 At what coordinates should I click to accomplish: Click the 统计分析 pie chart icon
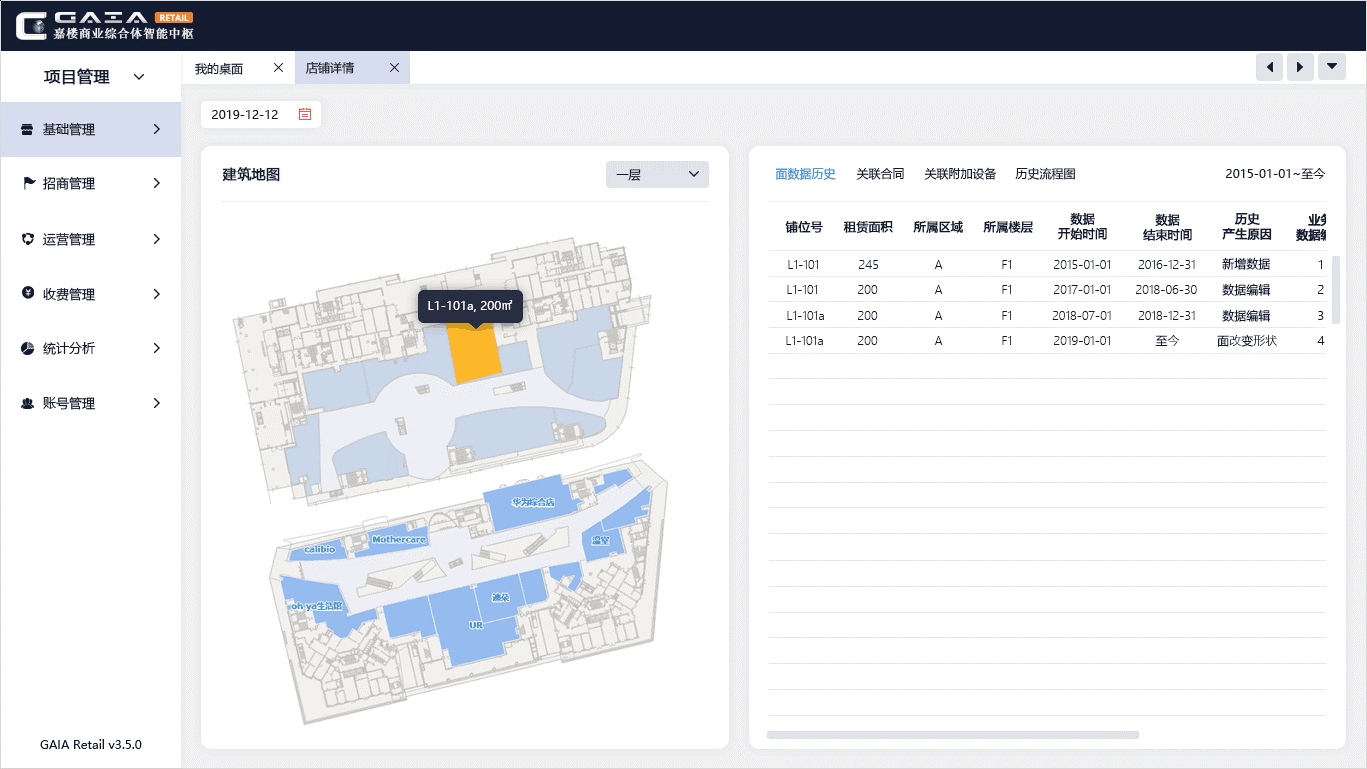[27, 349]
